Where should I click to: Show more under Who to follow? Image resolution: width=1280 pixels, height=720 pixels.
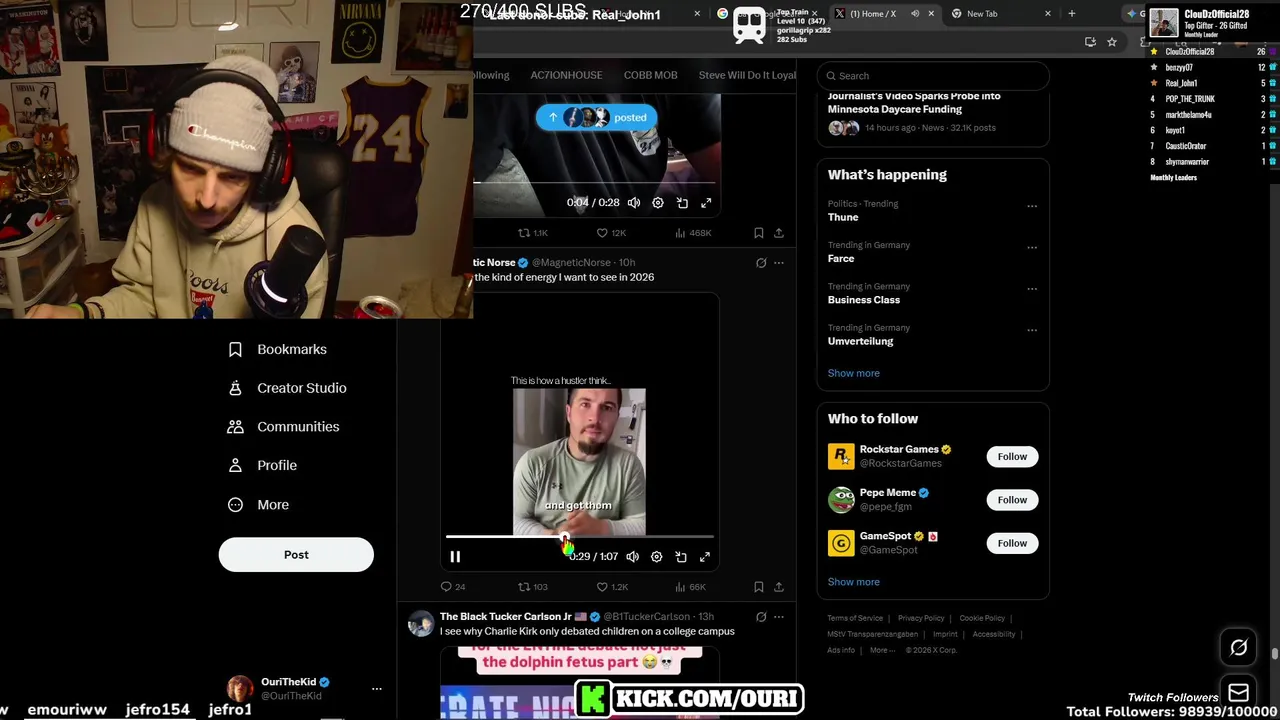[x=854, y=582]
